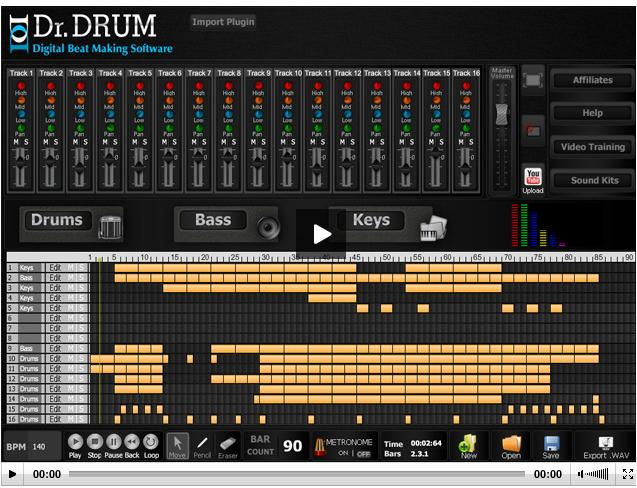Solo sequencer row 2 Bass
The height and width of the screenshot is (488, 637).
[x=82, y=278]
